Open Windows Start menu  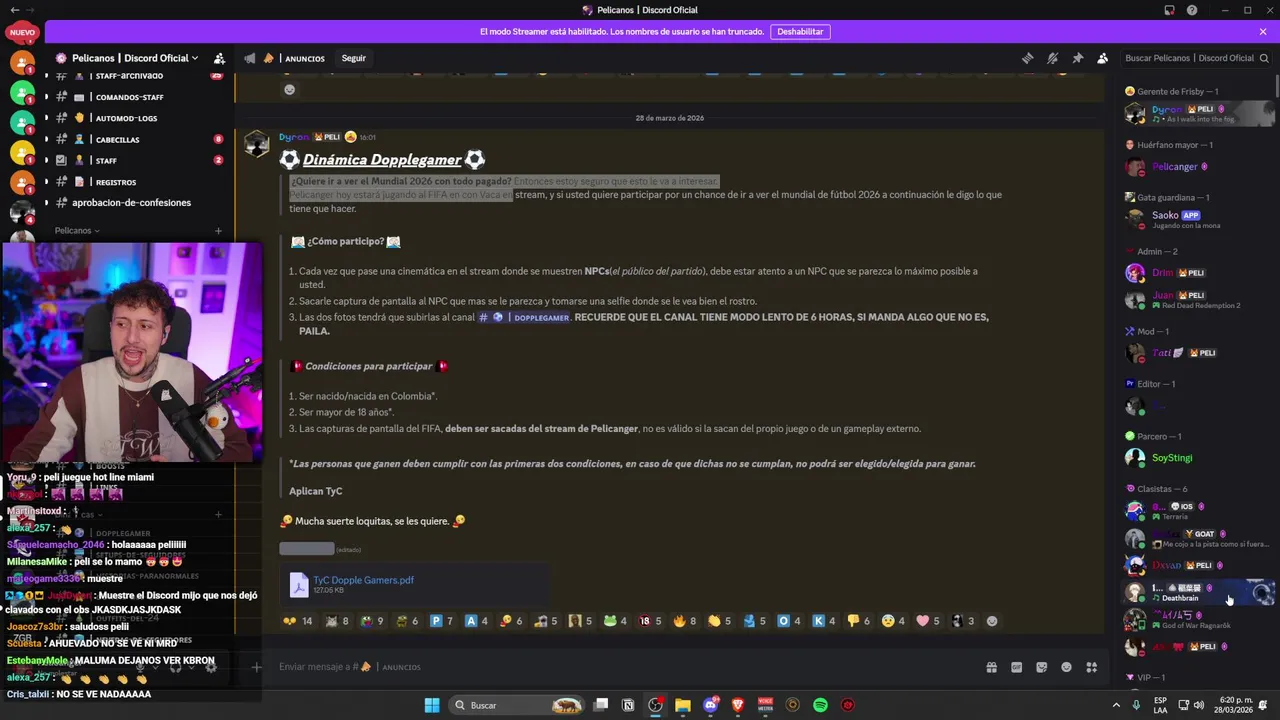[432, 705]
